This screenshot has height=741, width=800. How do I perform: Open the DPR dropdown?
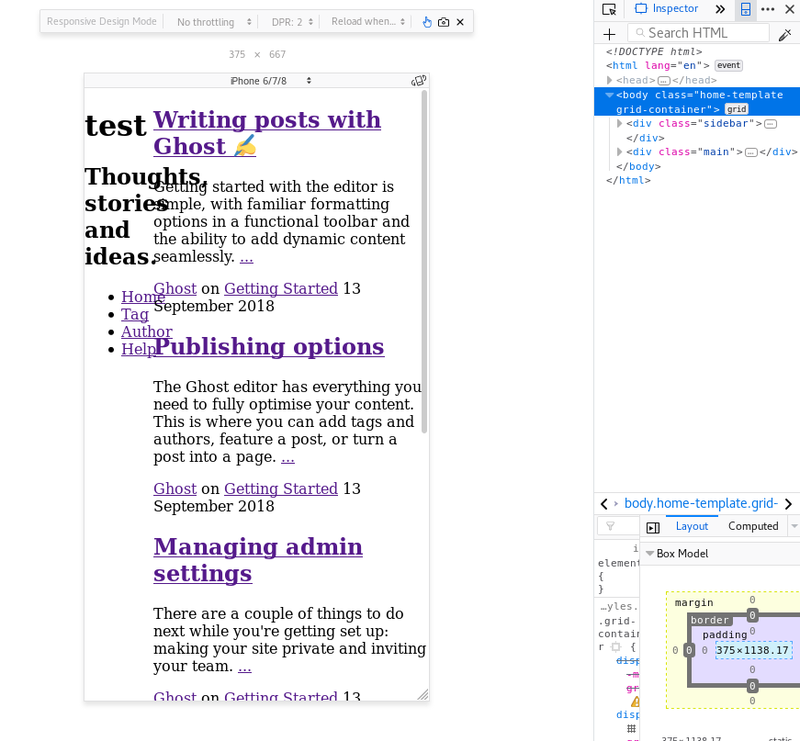pyautogui.click(x=292, y=22)
